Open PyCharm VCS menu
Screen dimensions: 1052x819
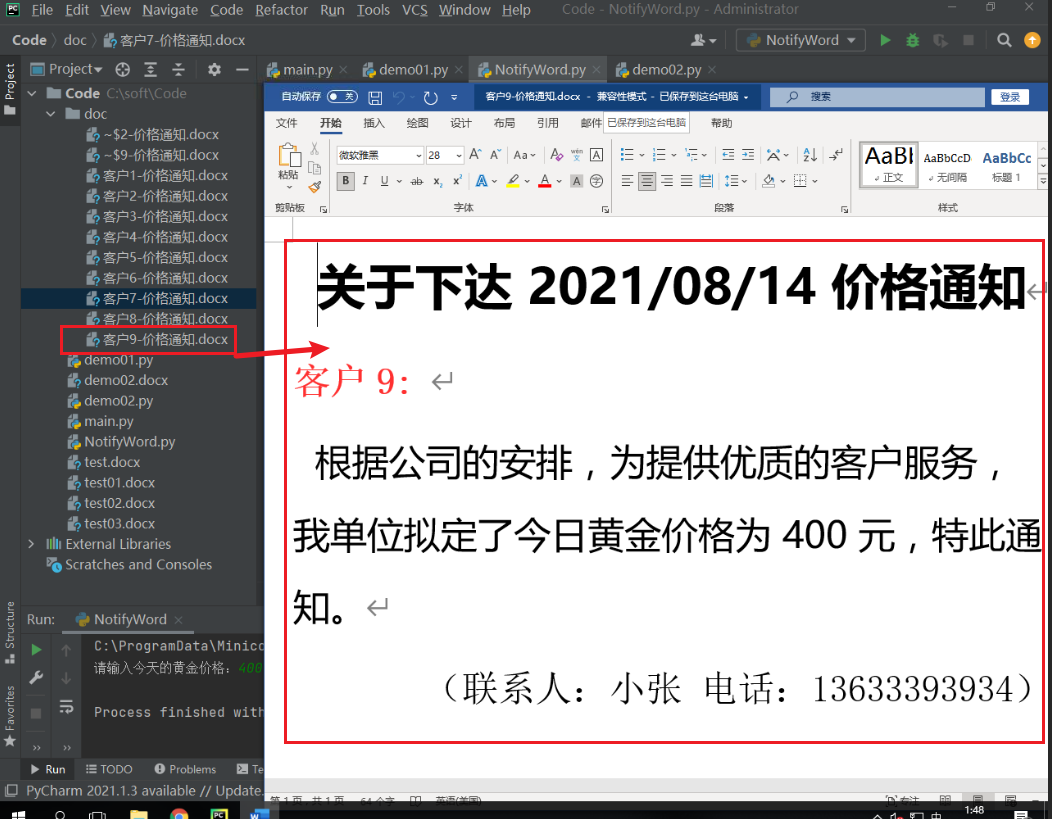pos(415,10)
